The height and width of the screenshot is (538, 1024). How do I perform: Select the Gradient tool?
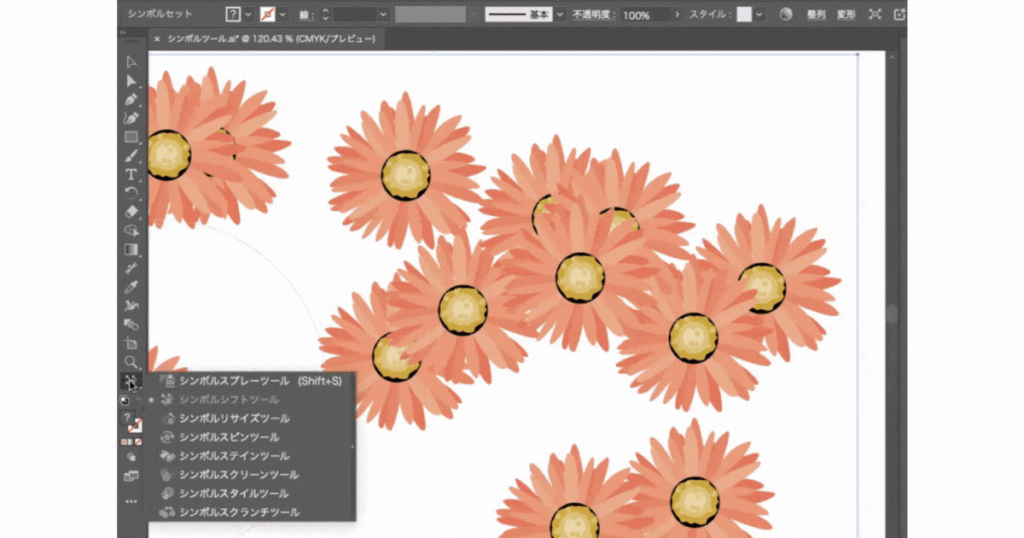(x=131, y=249)
